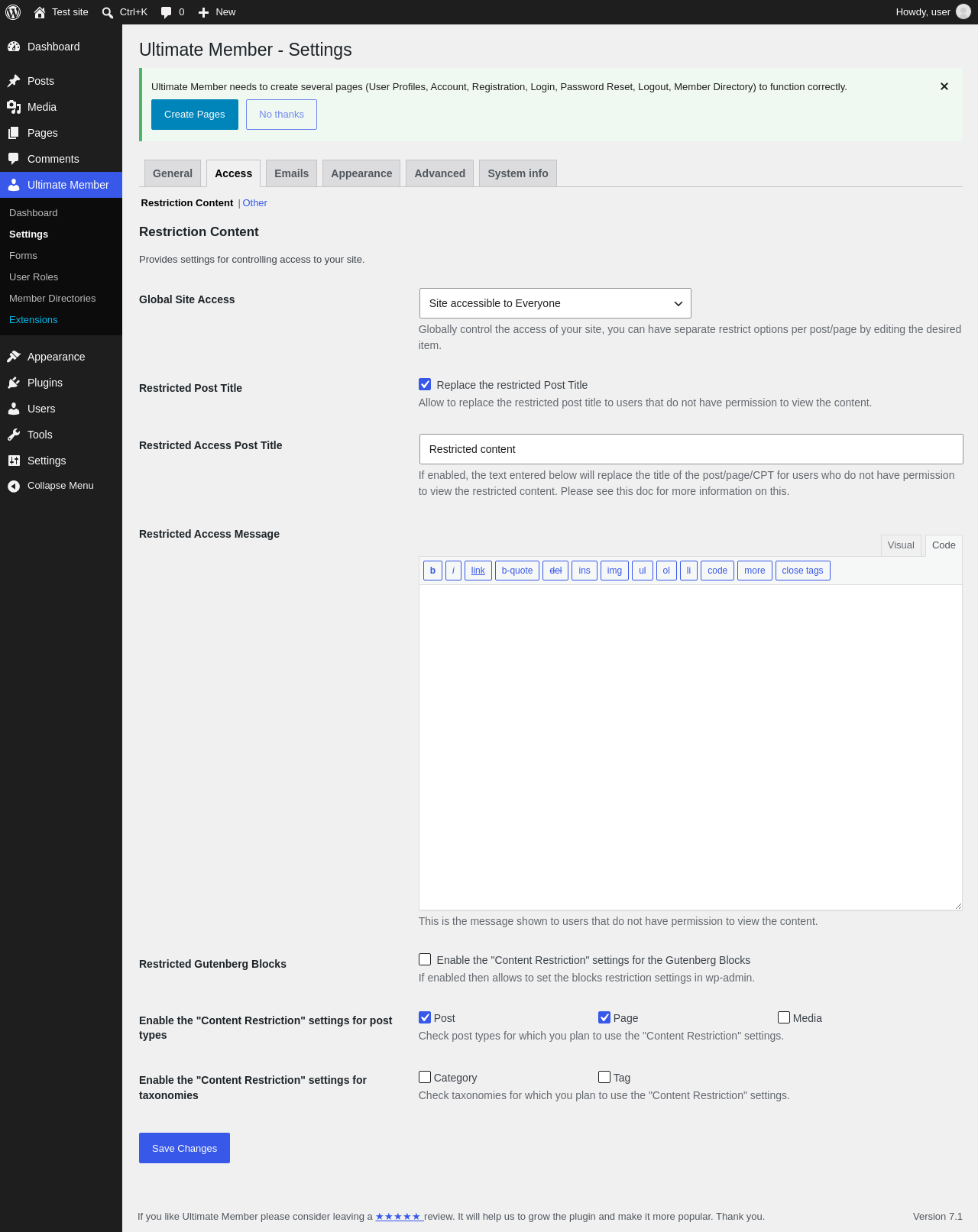Viewport: 978px width, 1232px height.
Task: Click the italic 'i' editor button
Action: 453,571
